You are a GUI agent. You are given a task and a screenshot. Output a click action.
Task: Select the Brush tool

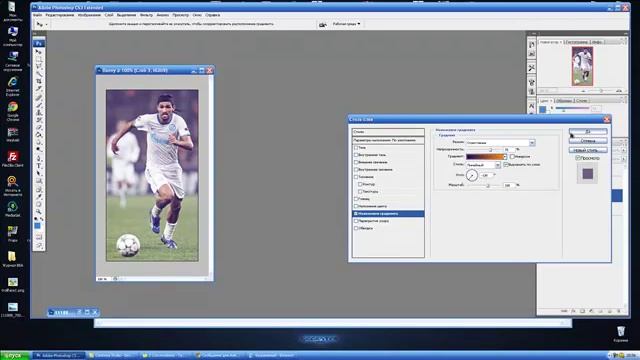click(39, 105)
